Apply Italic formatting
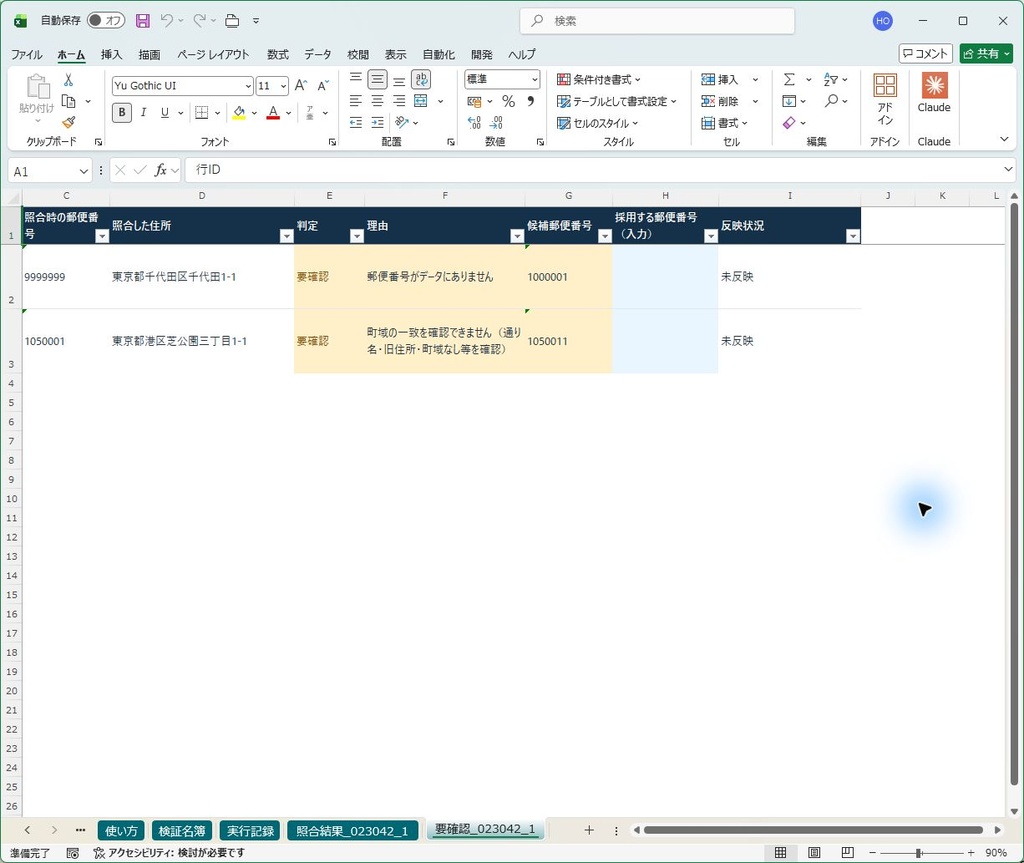1024x863 pixels. pos(143,112)
